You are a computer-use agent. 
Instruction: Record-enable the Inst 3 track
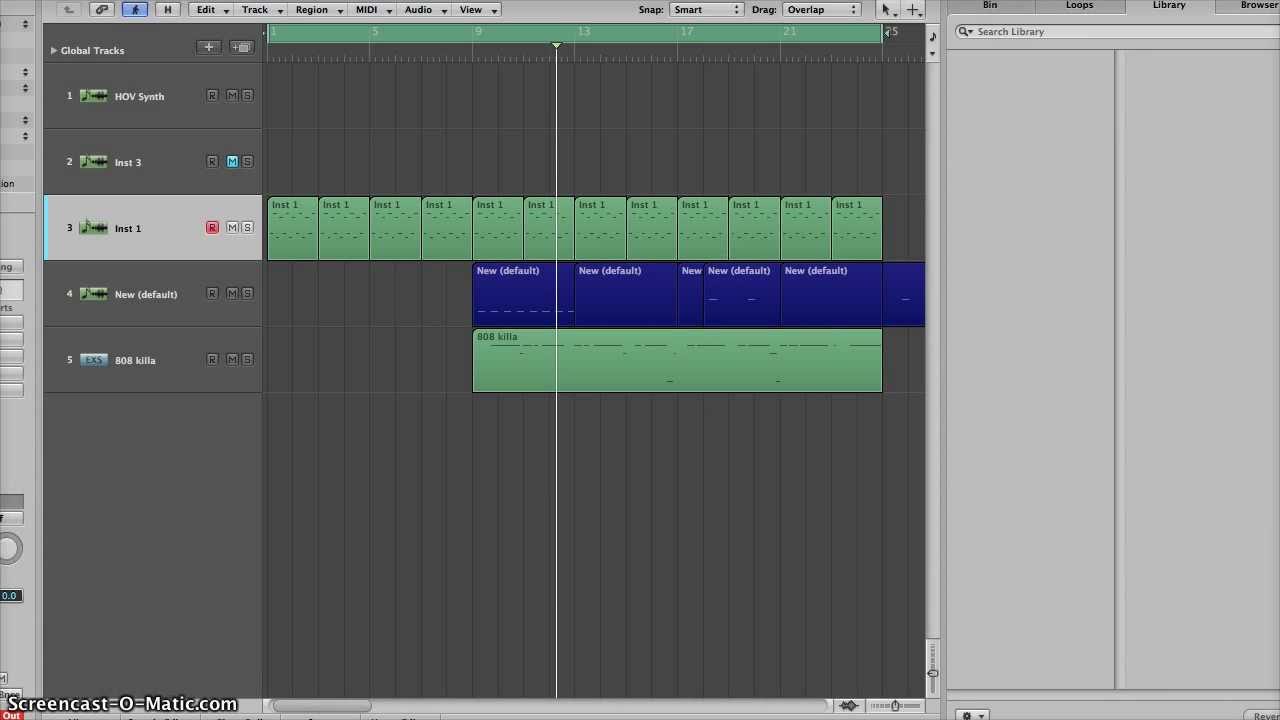[212, 162]
